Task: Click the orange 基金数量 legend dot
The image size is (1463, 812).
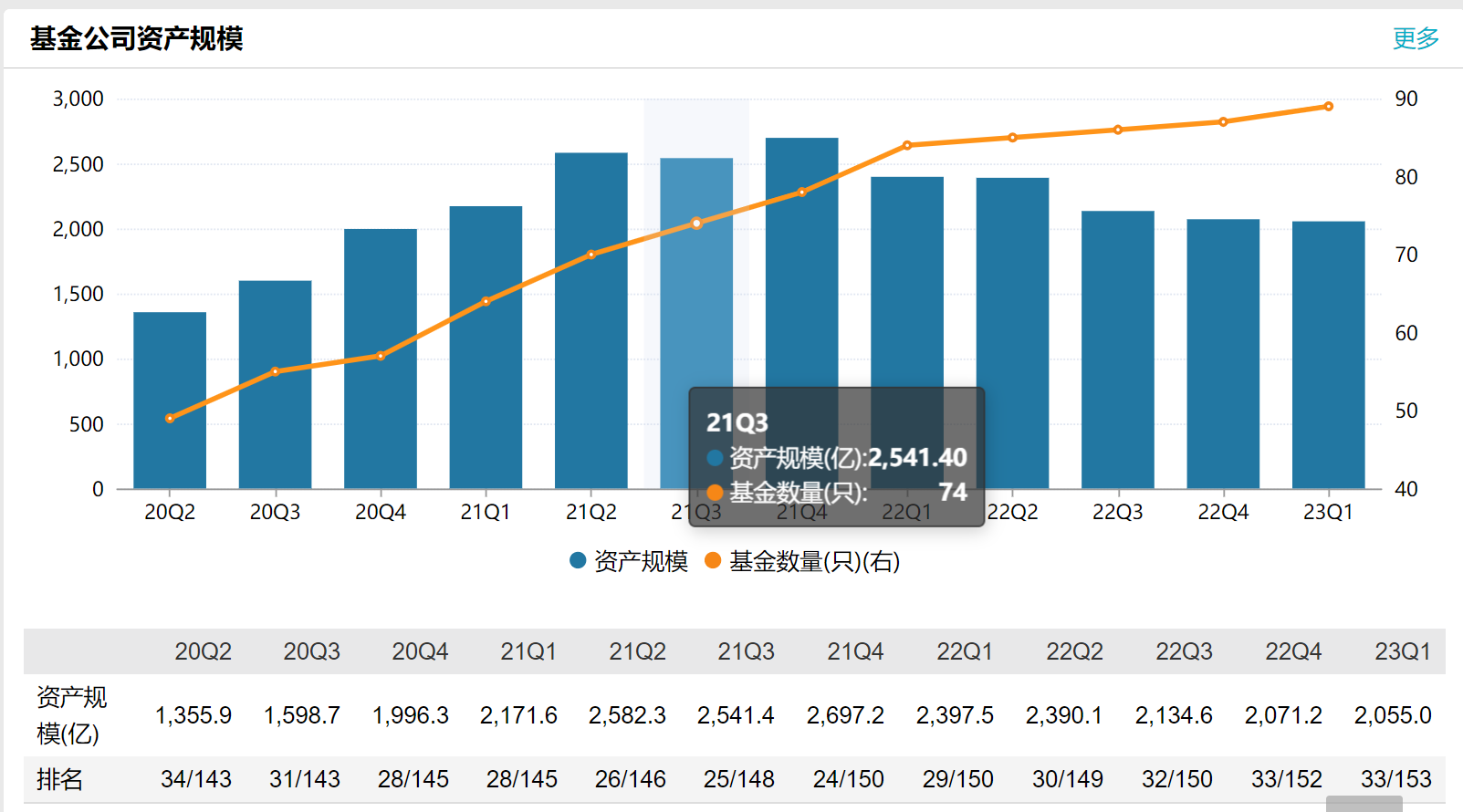Action: tap(713, 561)
